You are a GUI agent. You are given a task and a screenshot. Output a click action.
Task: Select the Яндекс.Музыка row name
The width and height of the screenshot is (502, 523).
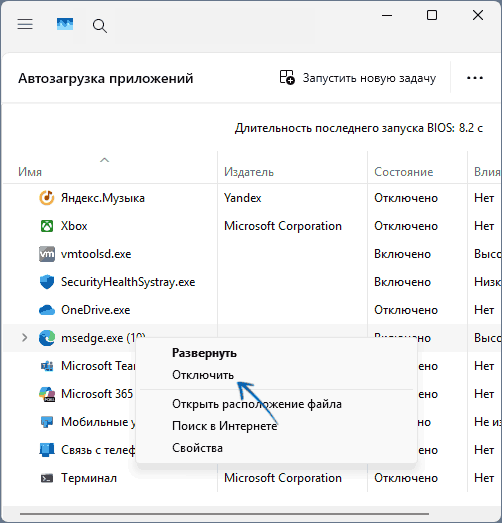coord(103,198)
